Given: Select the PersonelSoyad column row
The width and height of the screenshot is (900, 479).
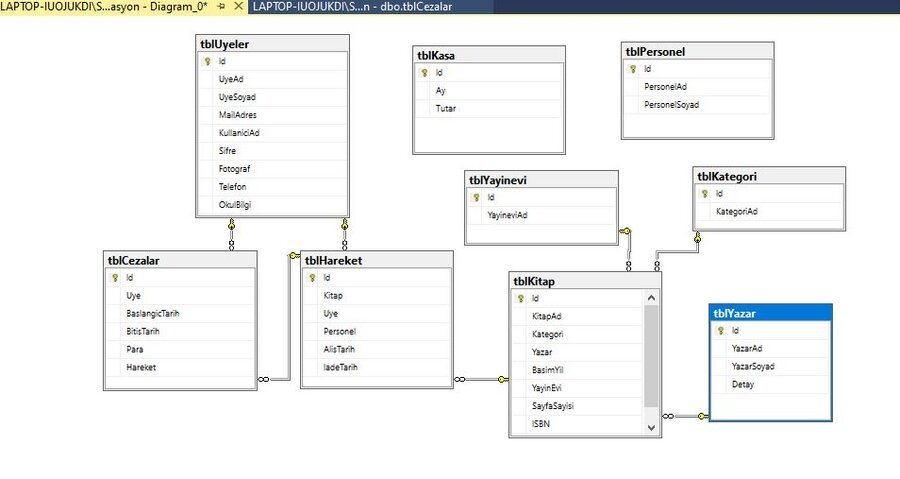Looking at the screenshot, I should click(x=697, y=104).
